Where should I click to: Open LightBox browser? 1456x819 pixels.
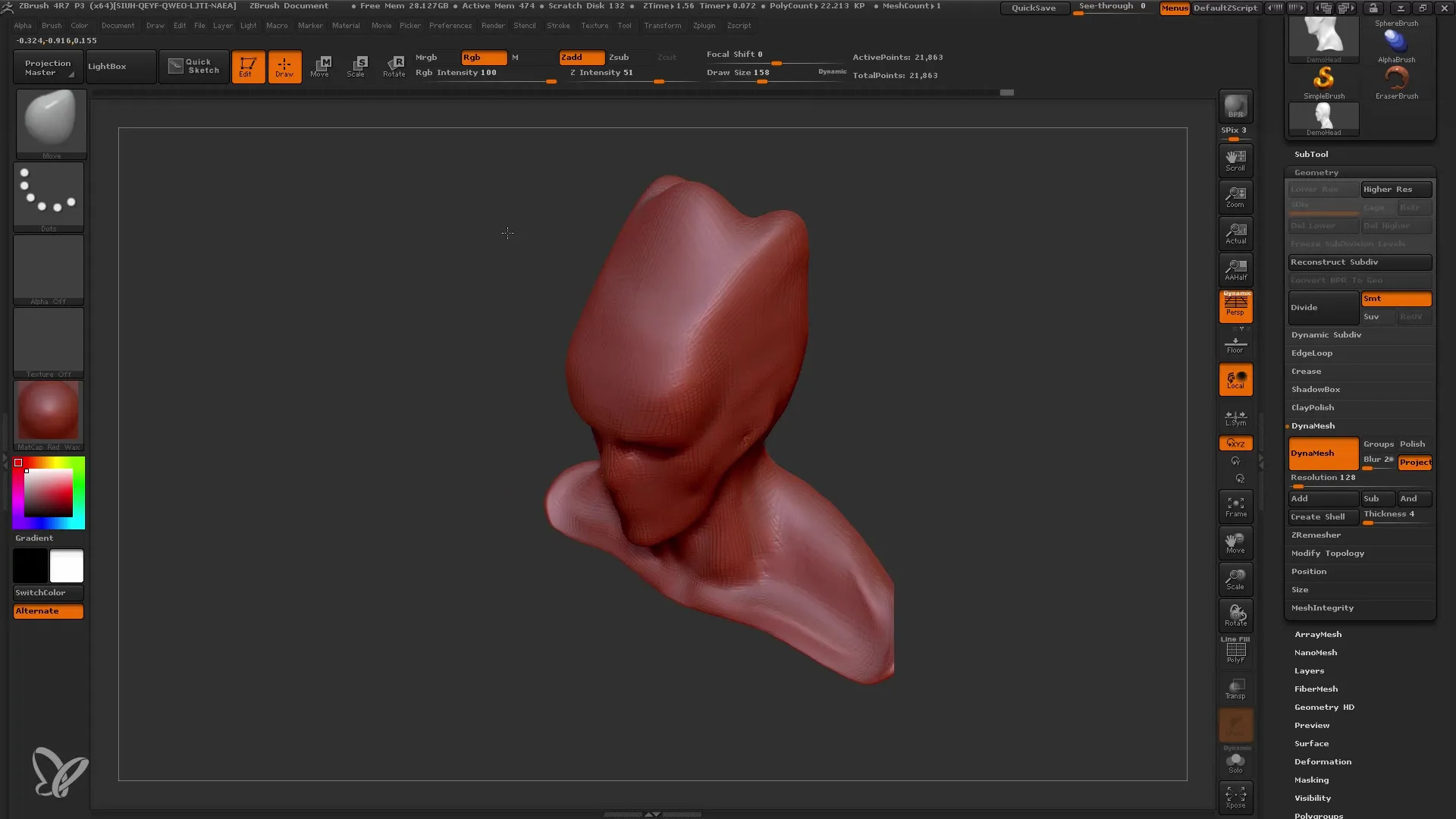pos(121,67)
